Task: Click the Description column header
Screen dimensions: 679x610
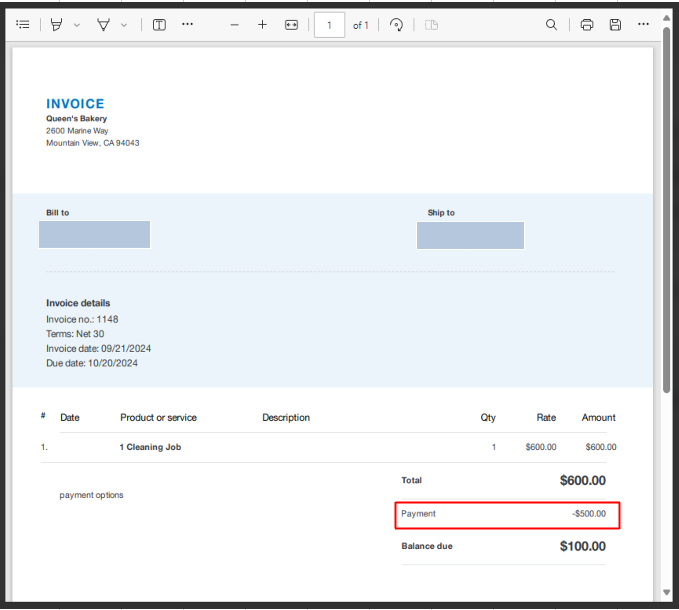Action: click(286, 418)
